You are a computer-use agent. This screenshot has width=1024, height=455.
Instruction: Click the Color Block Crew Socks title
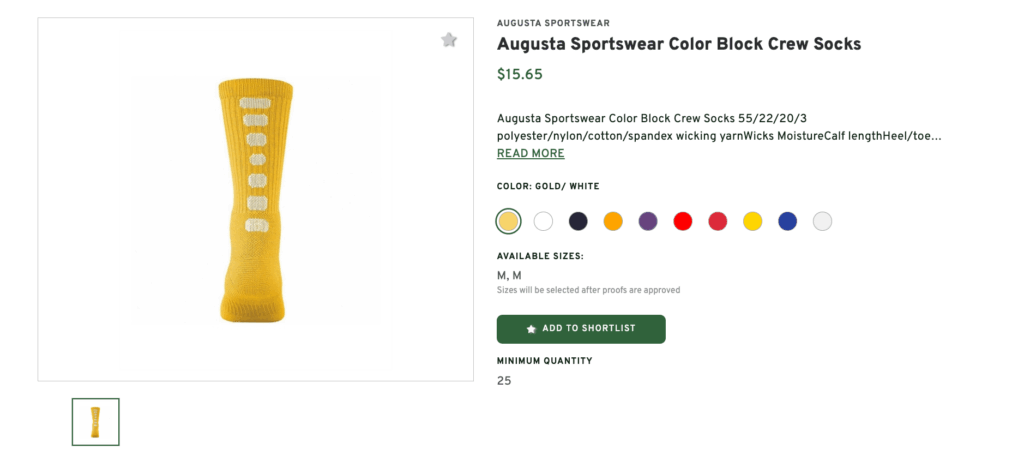tap(679, 44)
